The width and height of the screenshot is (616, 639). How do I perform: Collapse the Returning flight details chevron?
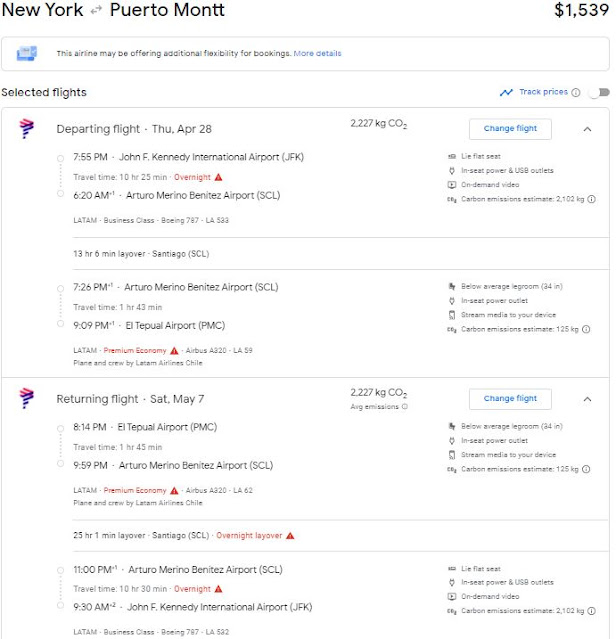pyautogui.click(x=587, y=399)
